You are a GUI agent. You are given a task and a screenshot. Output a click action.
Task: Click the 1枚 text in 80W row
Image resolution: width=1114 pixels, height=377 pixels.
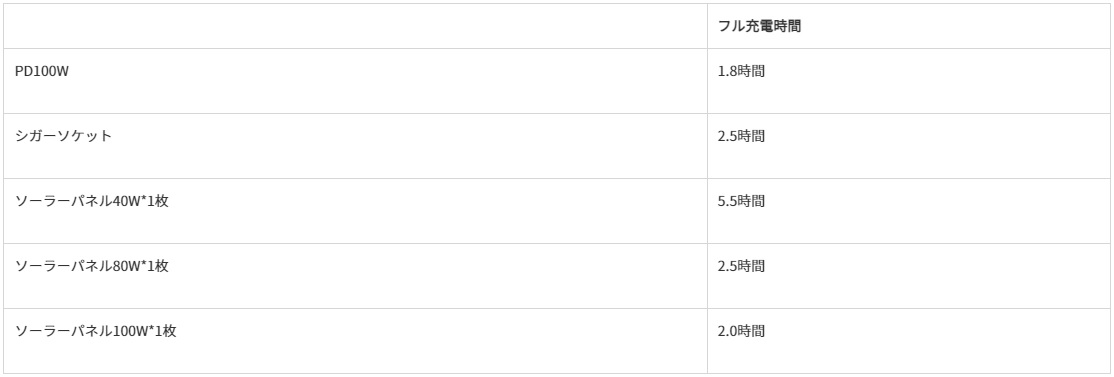[158, 266]
